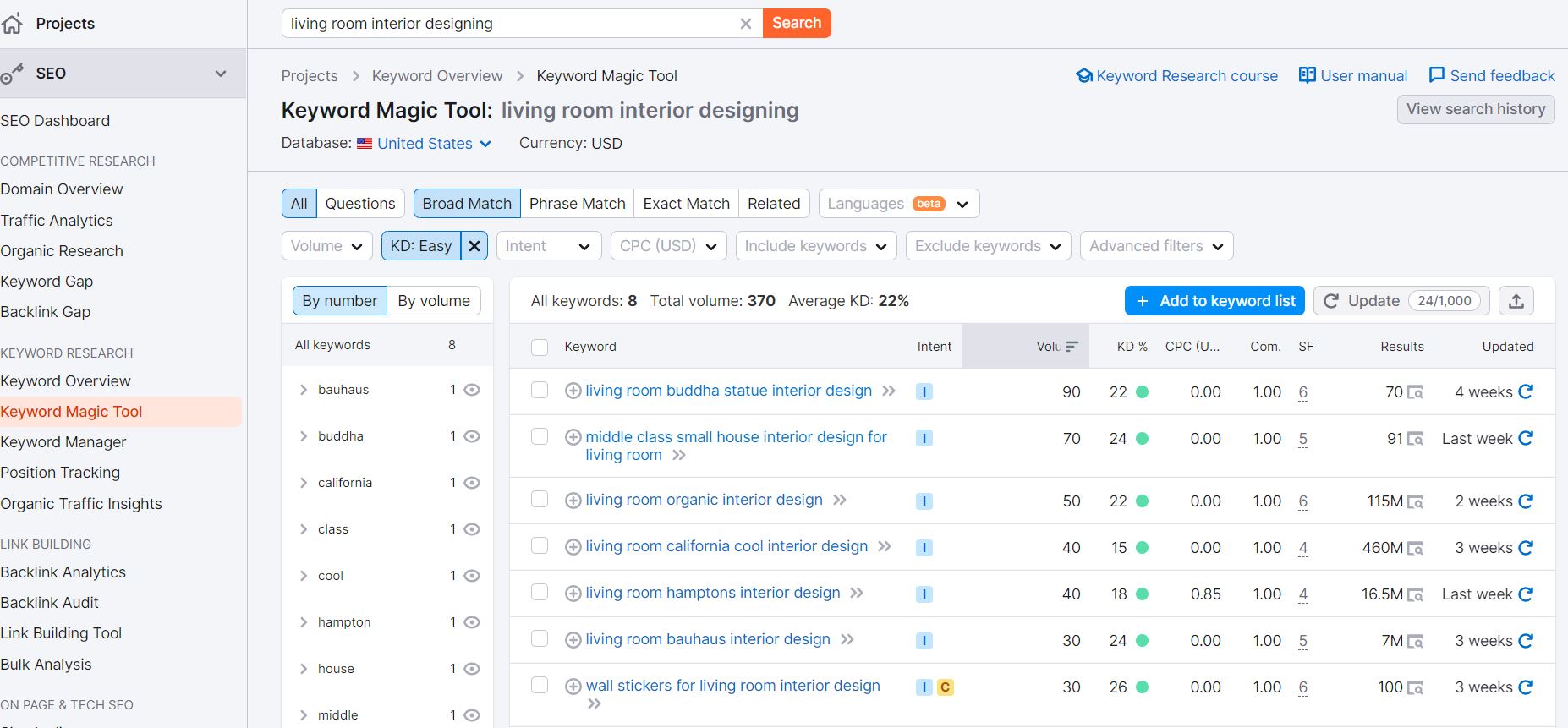Image resolution: width=1568 pixels, height=728 pixels.
Task: Switch to Phrase Match
Action: tap(578, 204)
